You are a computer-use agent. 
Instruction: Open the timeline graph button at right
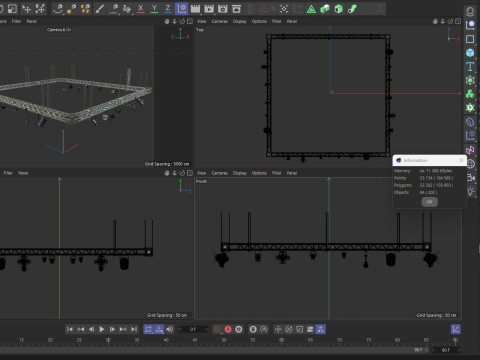tap(456, 329)
